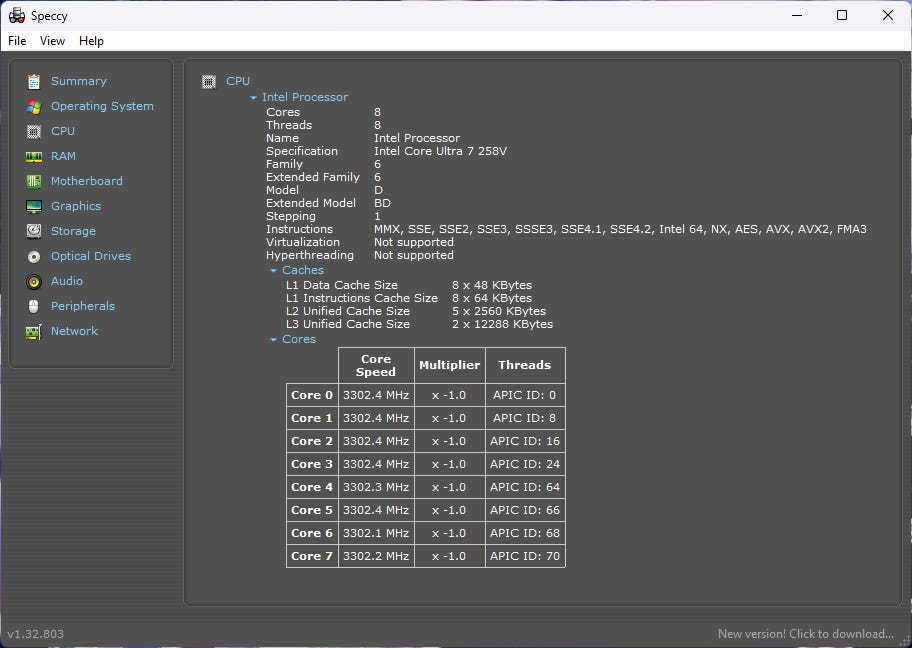The image size is (912, 648).
Task: Click the Core 7 speed 3302.2 MHz
Action: (x=376, y=556)
